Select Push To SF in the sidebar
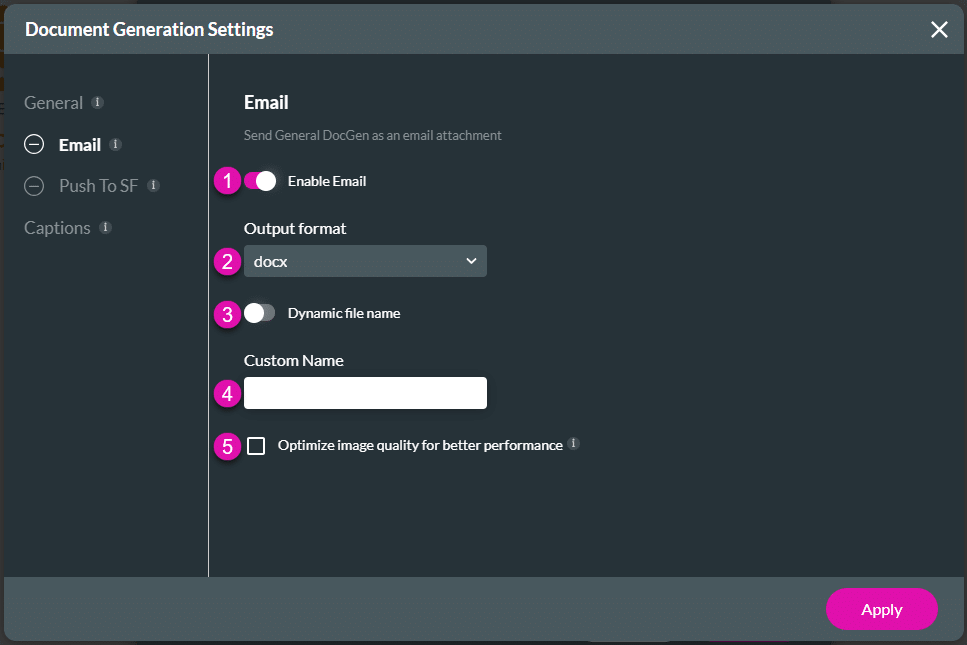Image resolution: width=967 pixels, height=645 pixels. (100, 185)
